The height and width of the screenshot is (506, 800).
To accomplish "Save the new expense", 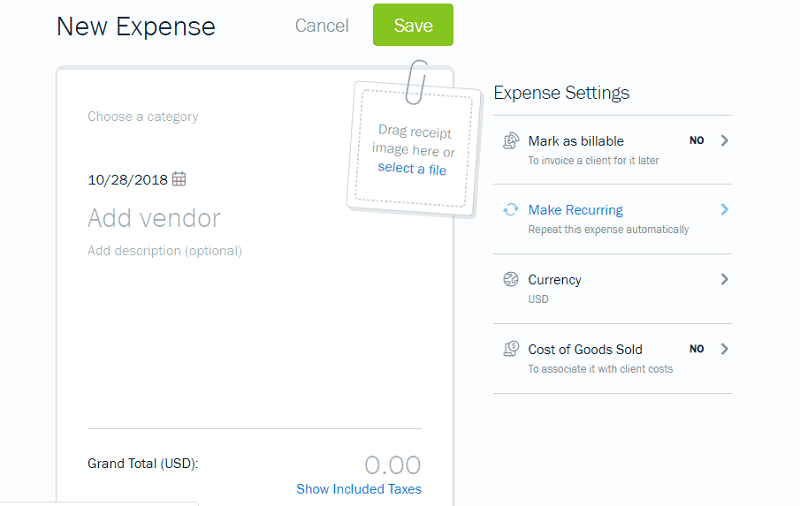I will pos(413,25).
